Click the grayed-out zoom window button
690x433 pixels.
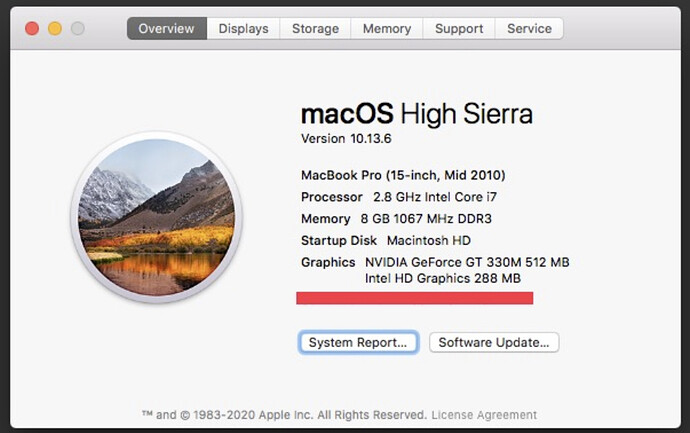pos(78,29)
